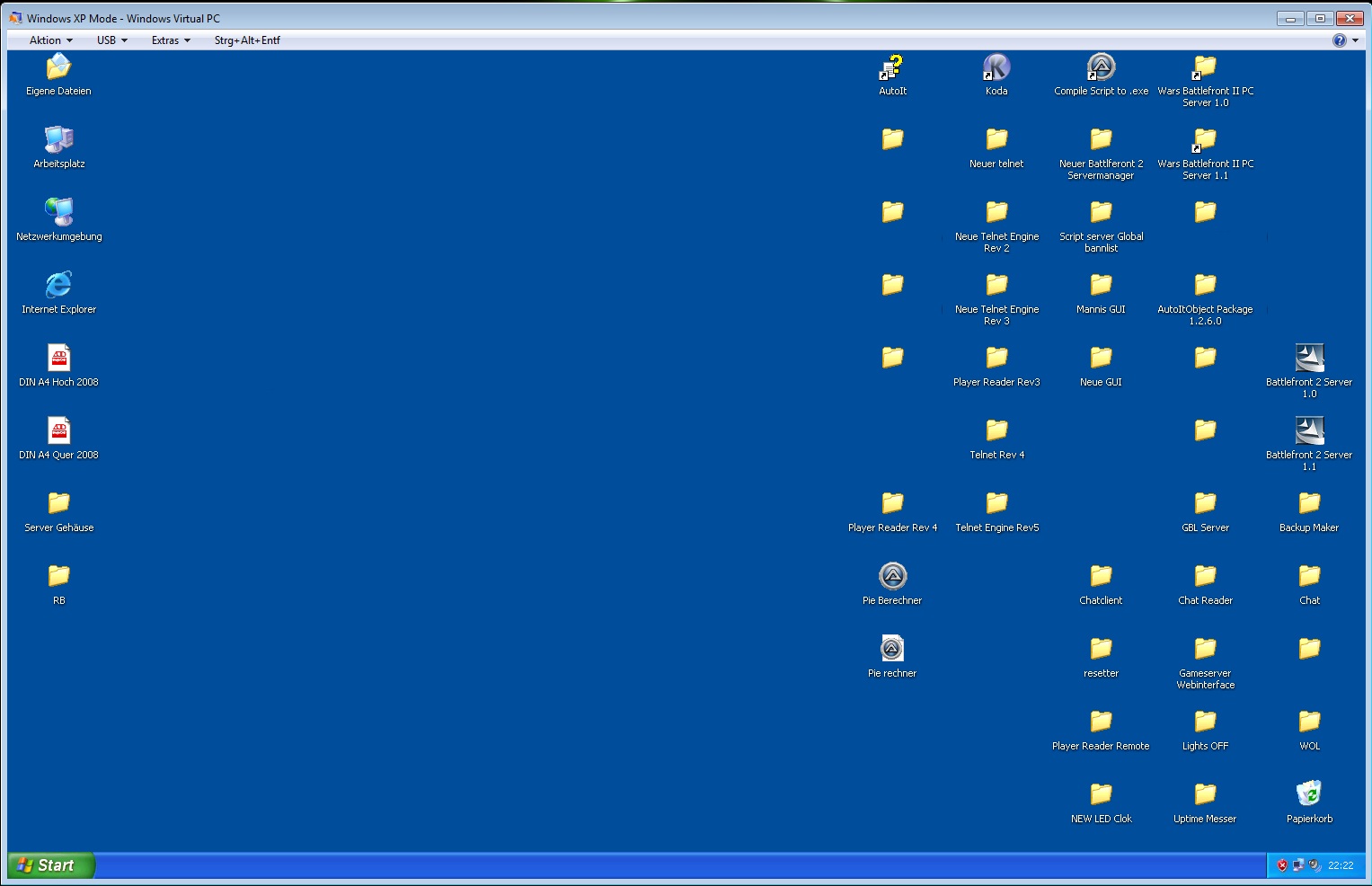Select the Battlefront 2 Server 1.1 icon

point(1309,431)
